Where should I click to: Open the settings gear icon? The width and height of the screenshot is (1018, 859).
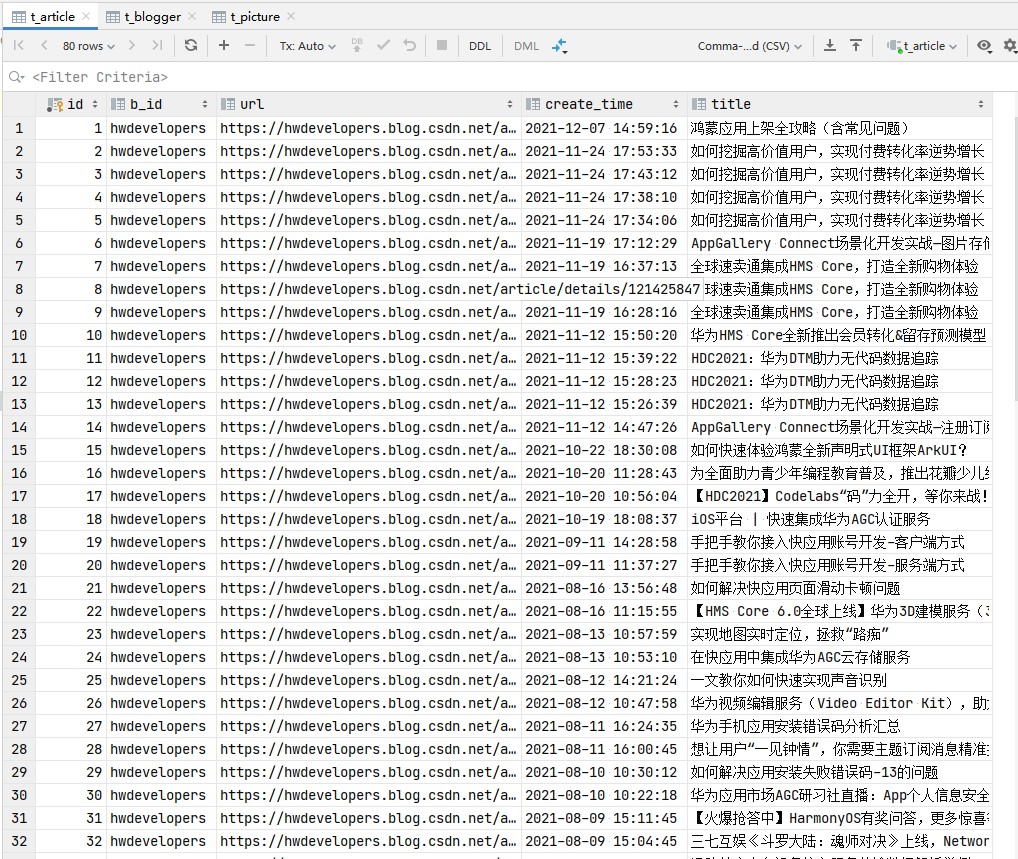[1010, 45]
